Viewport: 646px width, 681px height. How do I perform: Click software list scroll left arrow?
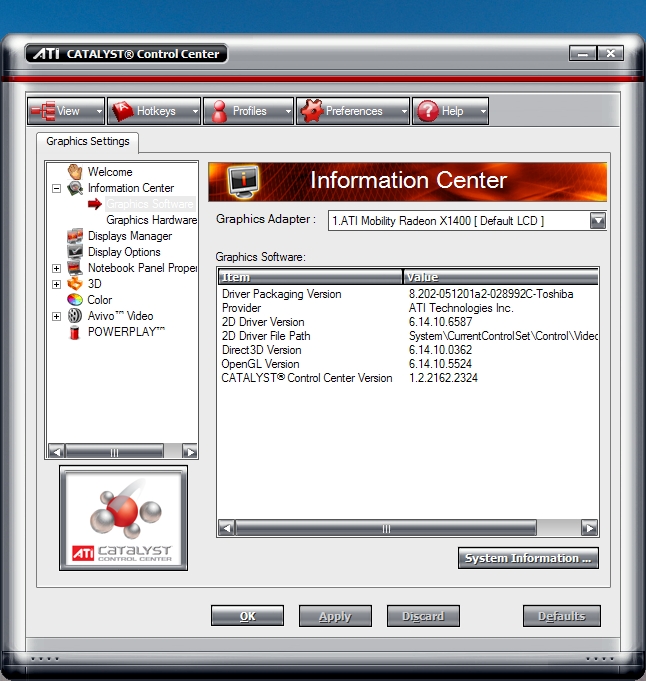pos(226,529)
